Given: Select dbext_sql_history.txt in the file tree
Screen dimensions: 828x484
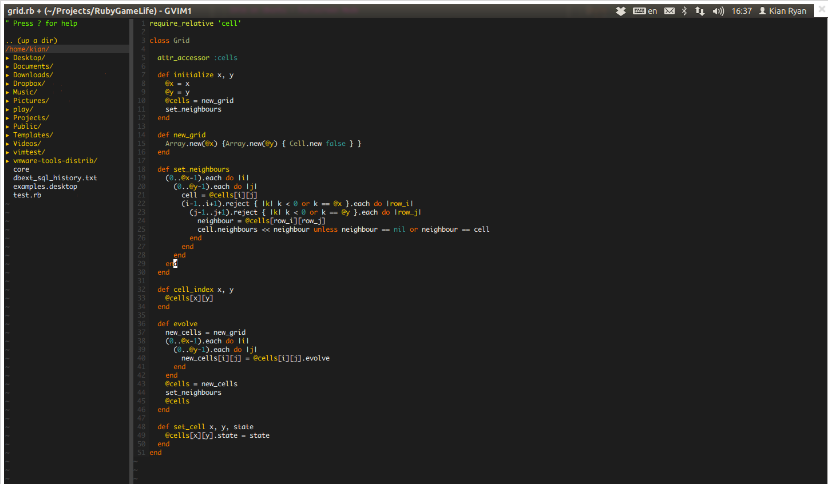Looking at the screenshot, I should click(x=55, y=178).
